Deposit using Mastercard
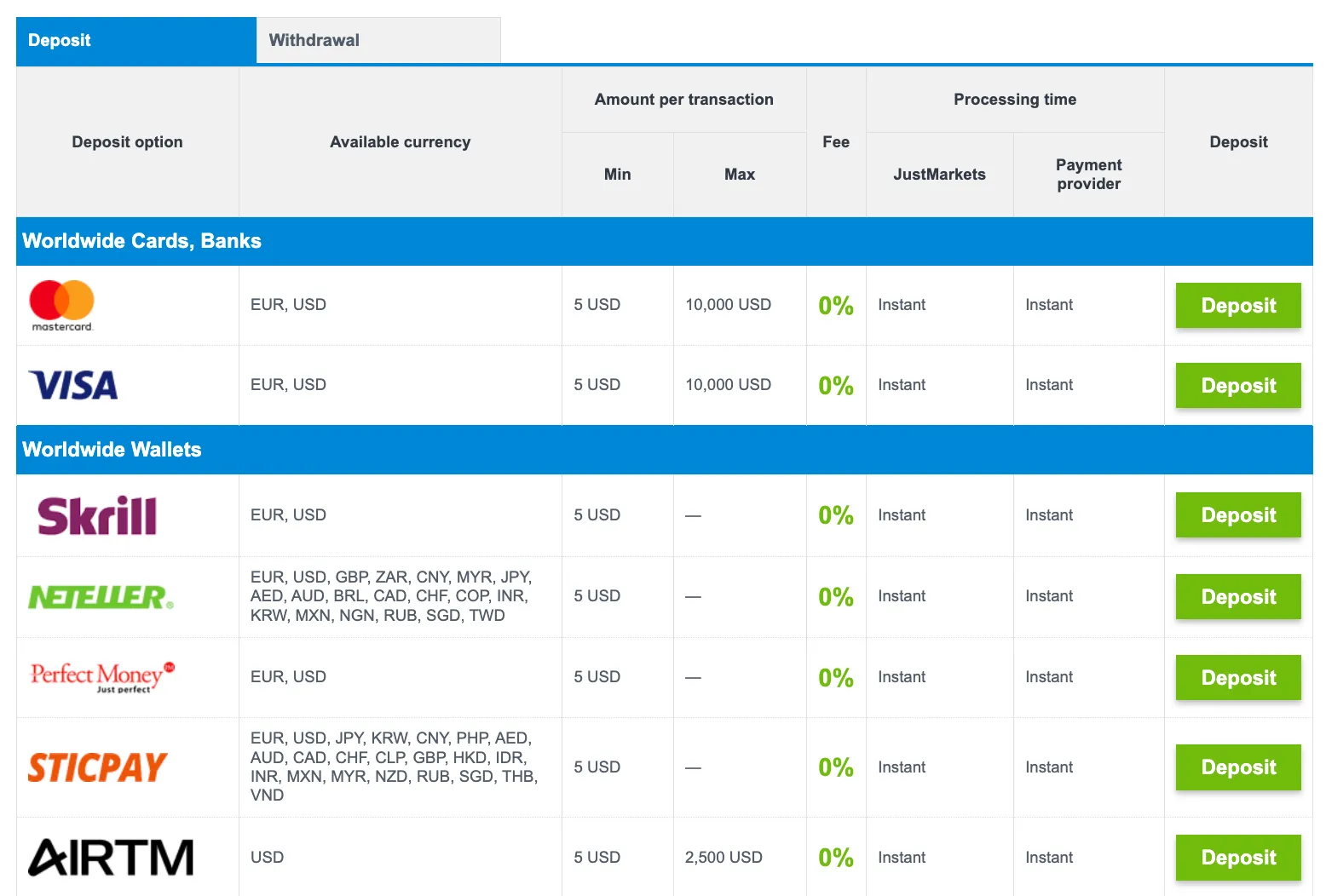 pos(1238,306)
